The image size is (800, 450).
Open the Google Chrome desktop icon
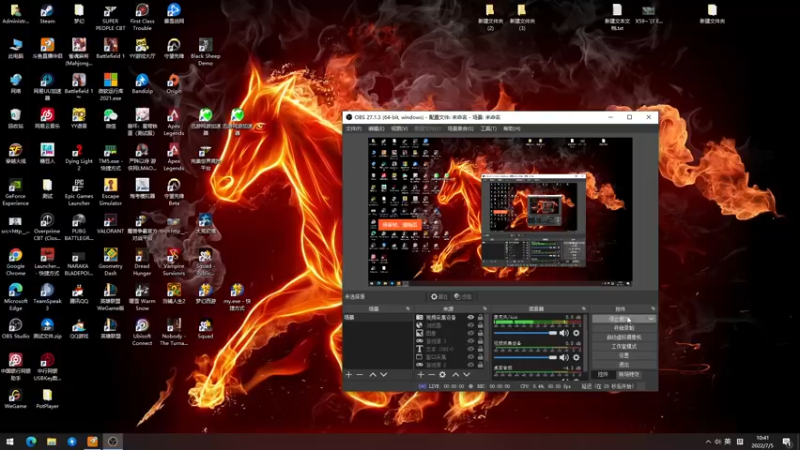coord(15,262)
